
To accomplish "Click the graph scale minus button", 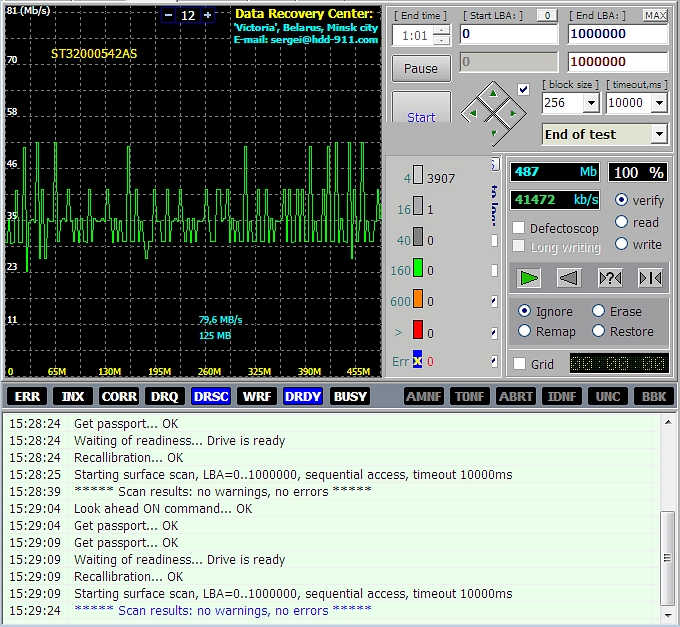I will 168,15.
